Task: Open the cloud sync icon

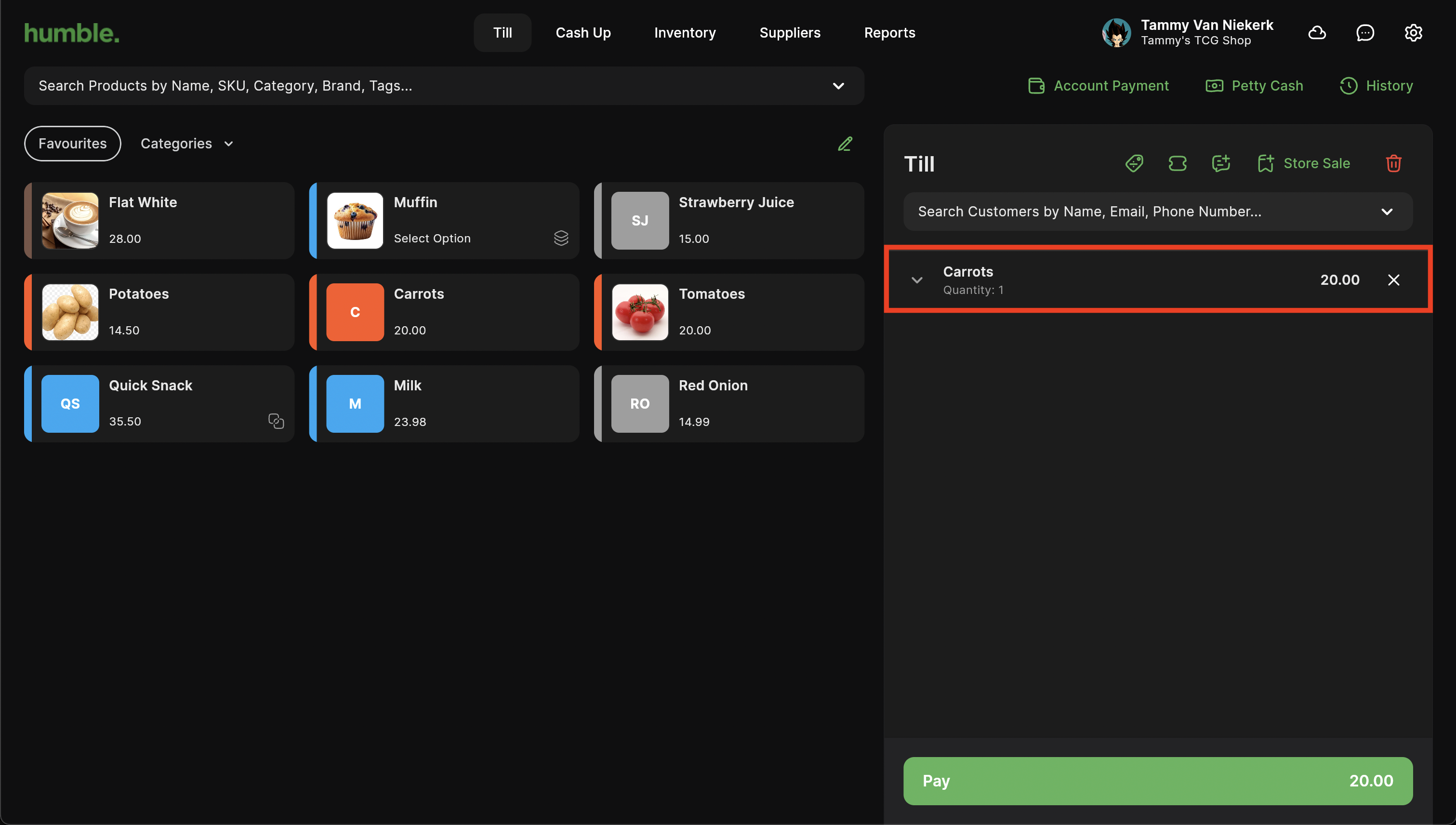Action: (x=1317, y=33)
